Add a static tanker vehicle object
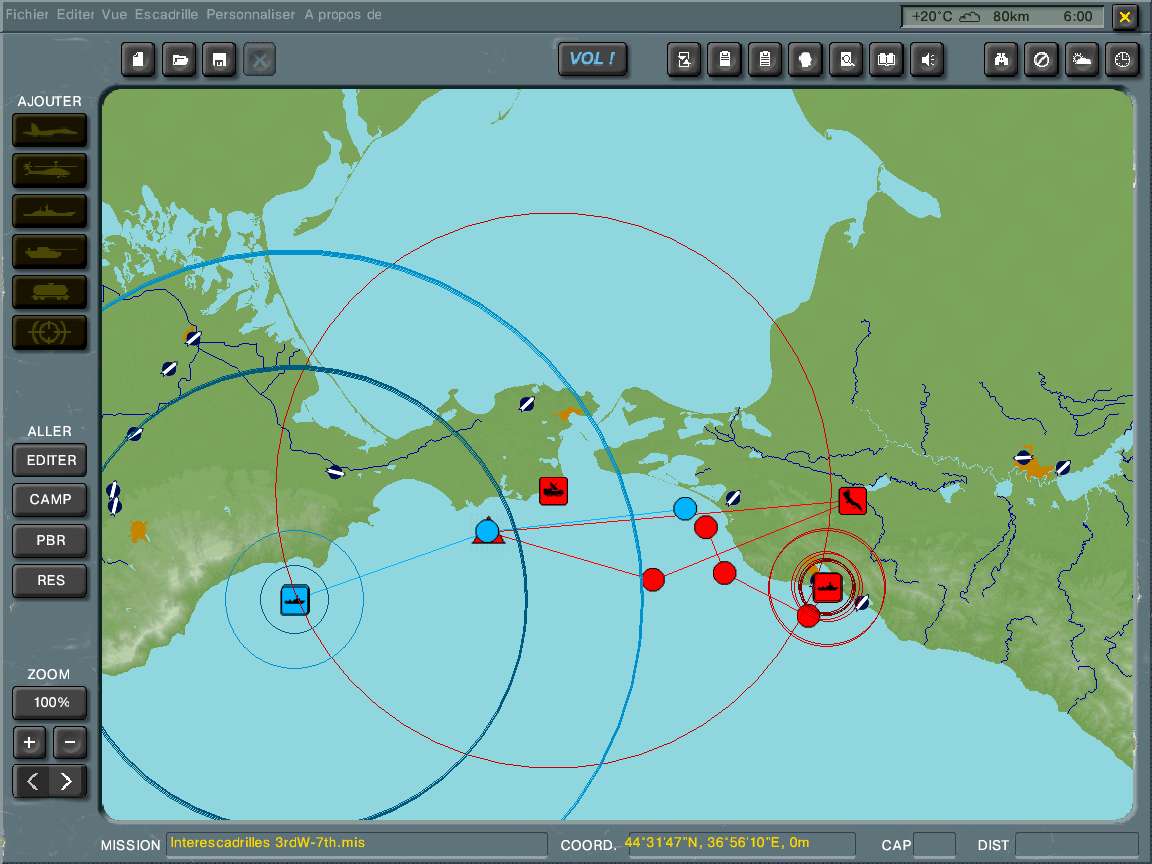This screenshot has height=864, width=1152. pos(50,292)
